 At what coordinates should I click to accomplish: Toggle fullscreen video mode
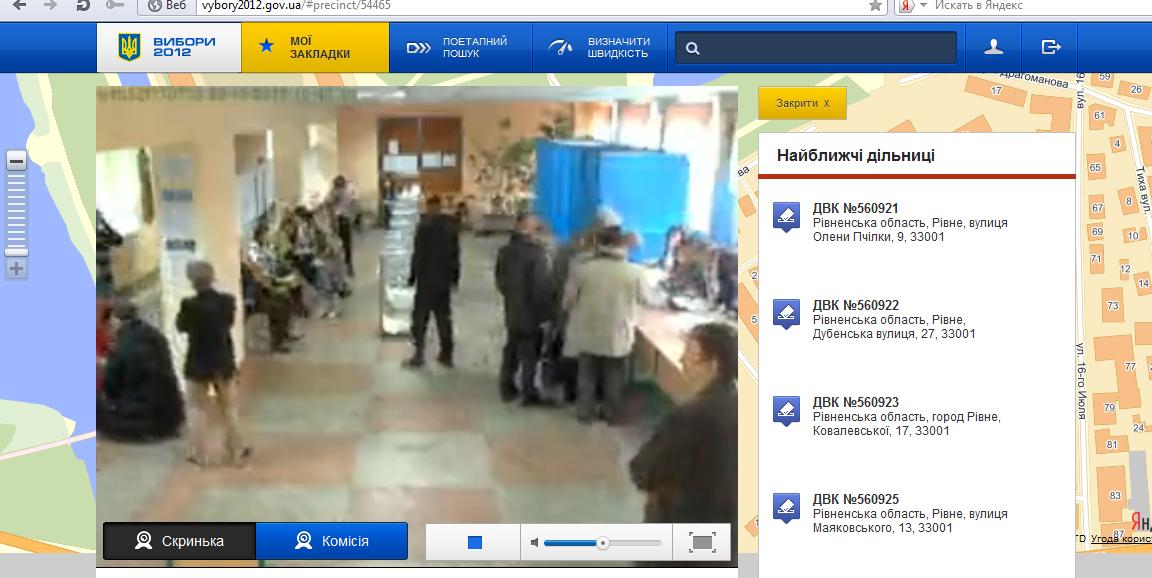[x=703, y=542]
